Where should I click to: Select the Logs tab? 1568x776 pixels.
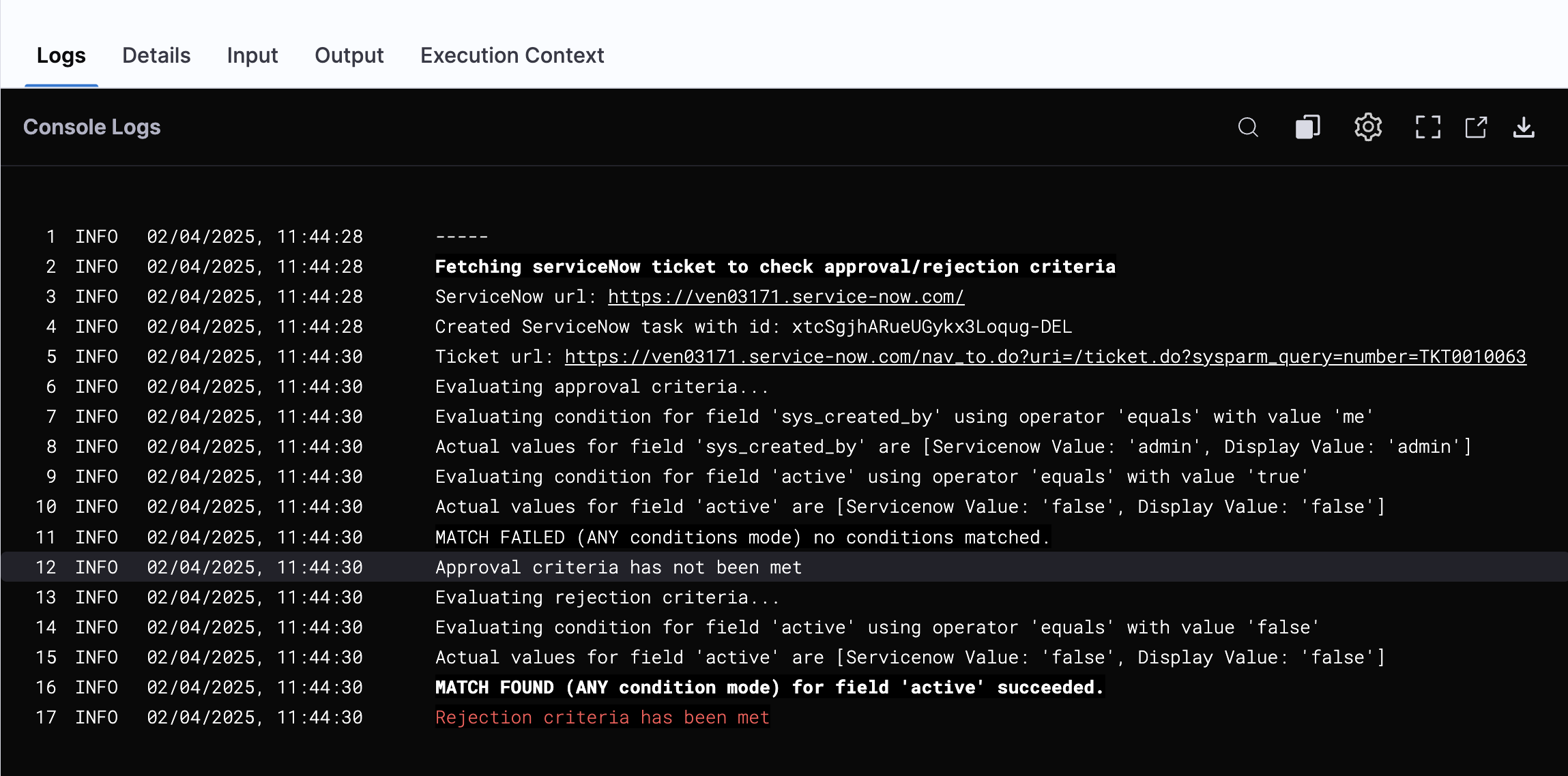[61, 55]
